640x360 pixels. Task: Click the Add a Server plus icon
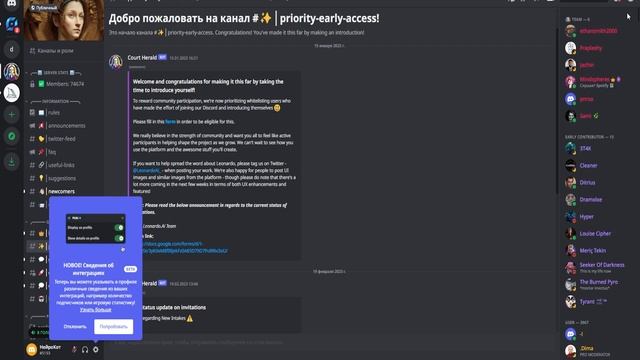pyautogui.click(x=11, y=115)
